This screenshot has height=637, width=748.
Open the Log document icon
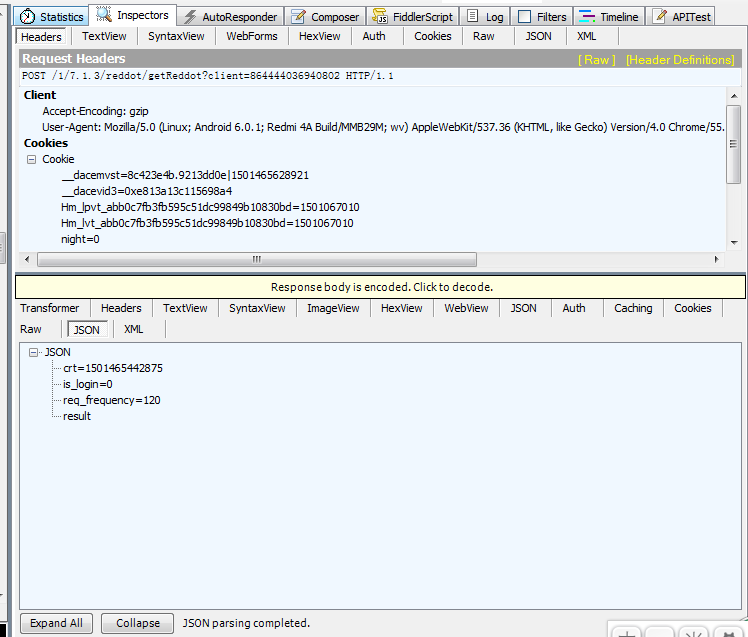coord(472,16)
